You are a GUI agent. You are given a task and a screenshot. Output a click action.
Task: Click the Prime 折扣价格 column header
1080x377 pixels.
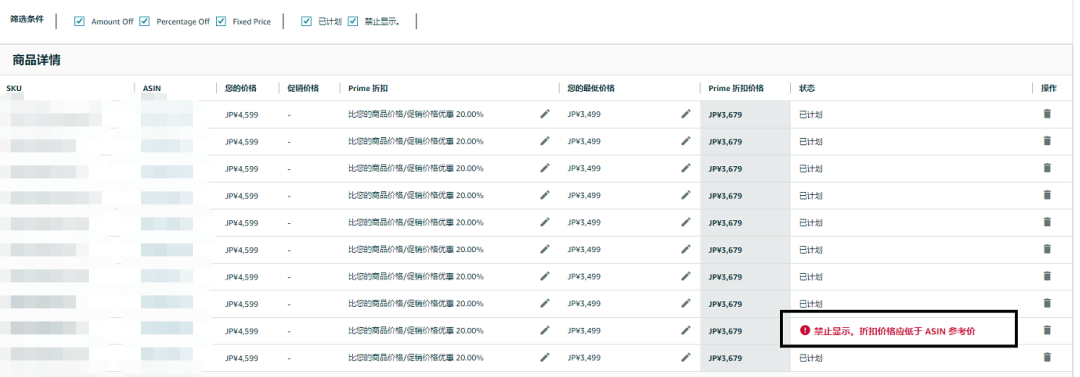pos(736,88)
